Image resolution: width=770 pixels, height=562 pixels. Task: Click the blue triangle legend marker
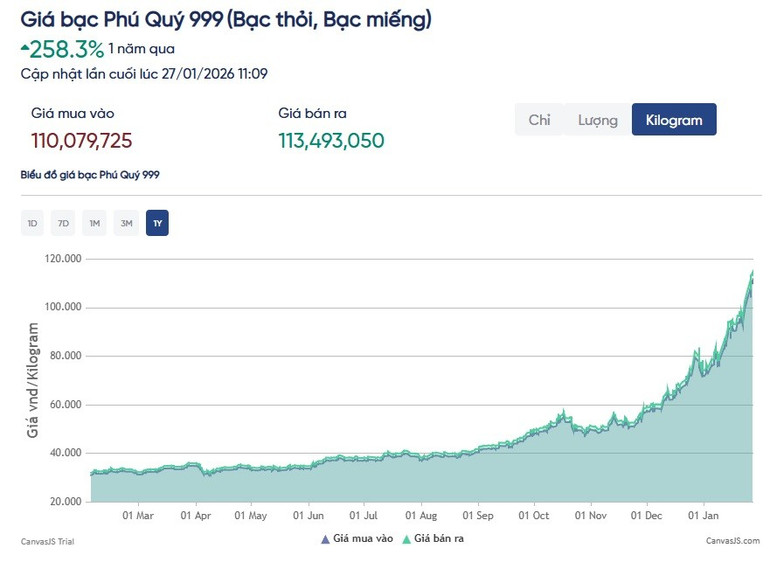coord(325,539)
